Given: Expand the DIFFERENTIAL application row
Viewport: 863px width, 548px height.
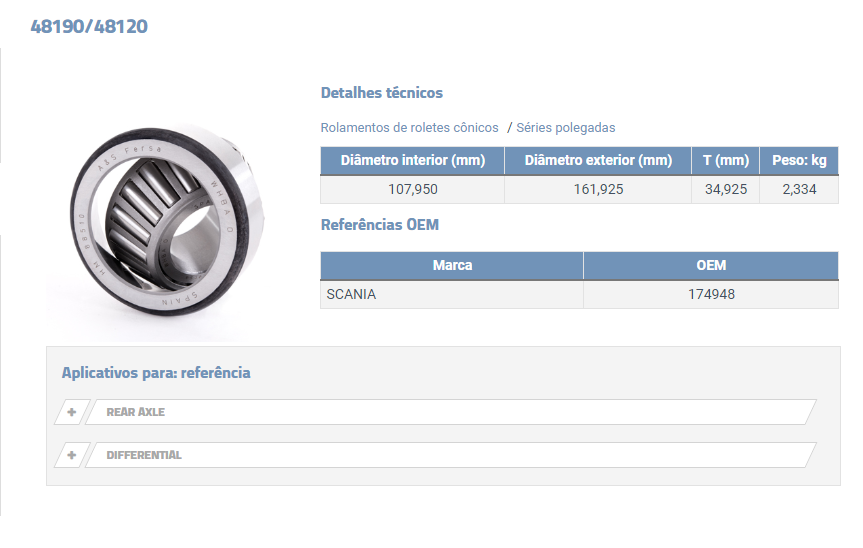Looking at the screenshot, I should (x=450, y=455).
